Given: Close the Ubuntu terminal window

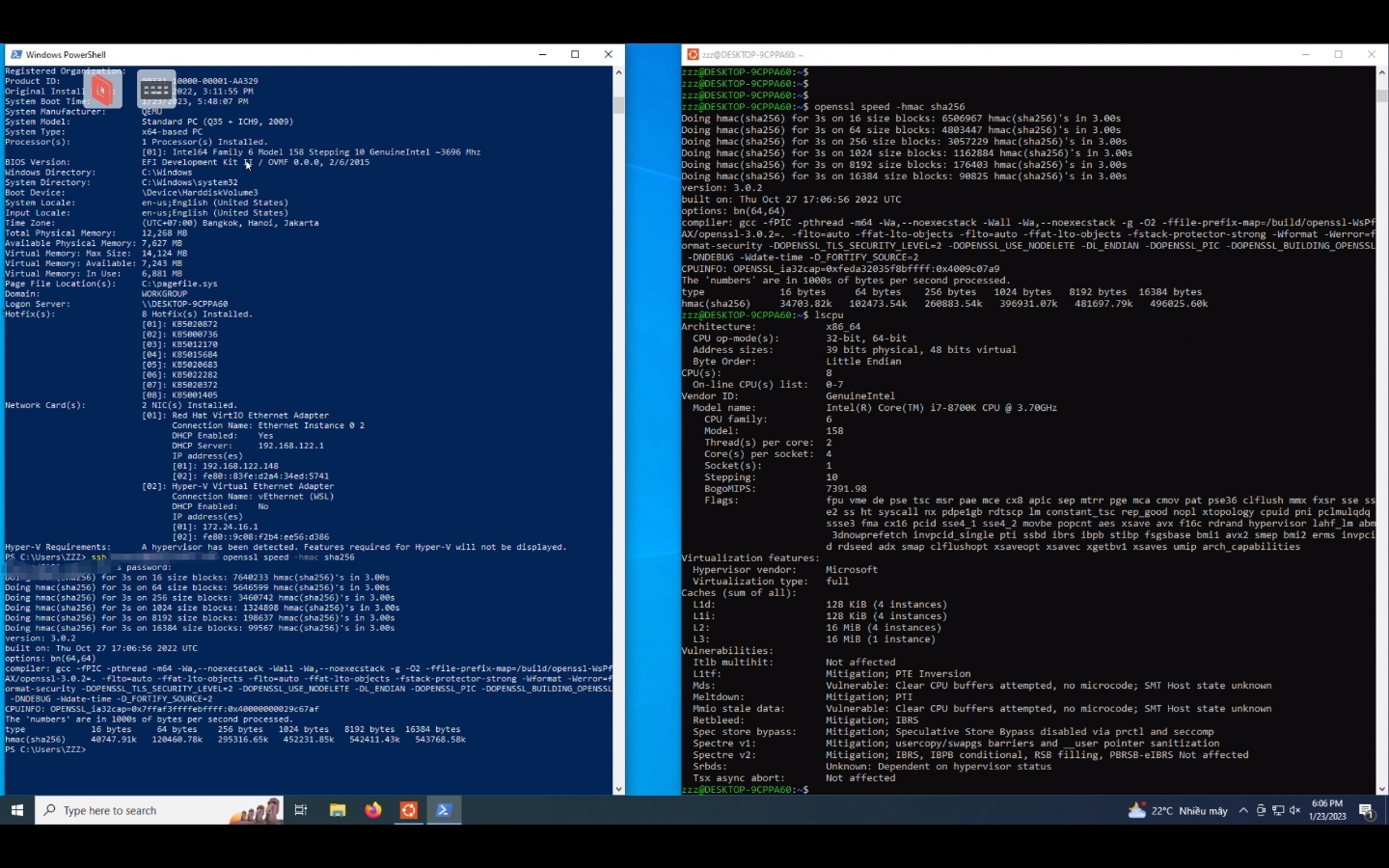Looking at the screenshot, I should pos(1372,55).
